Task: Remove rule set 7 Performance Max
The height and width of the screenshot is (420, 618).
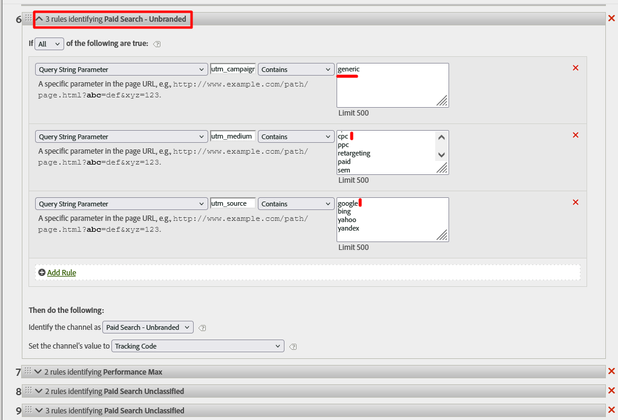Action: pos(611,371)
